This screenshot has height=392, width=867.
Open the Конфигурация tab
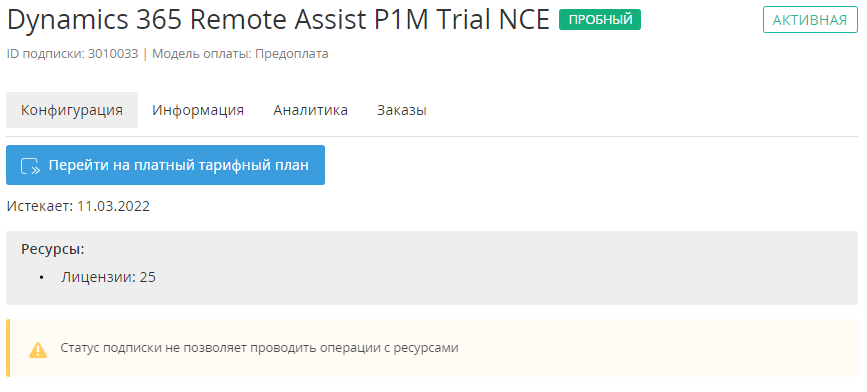[72, 110]
